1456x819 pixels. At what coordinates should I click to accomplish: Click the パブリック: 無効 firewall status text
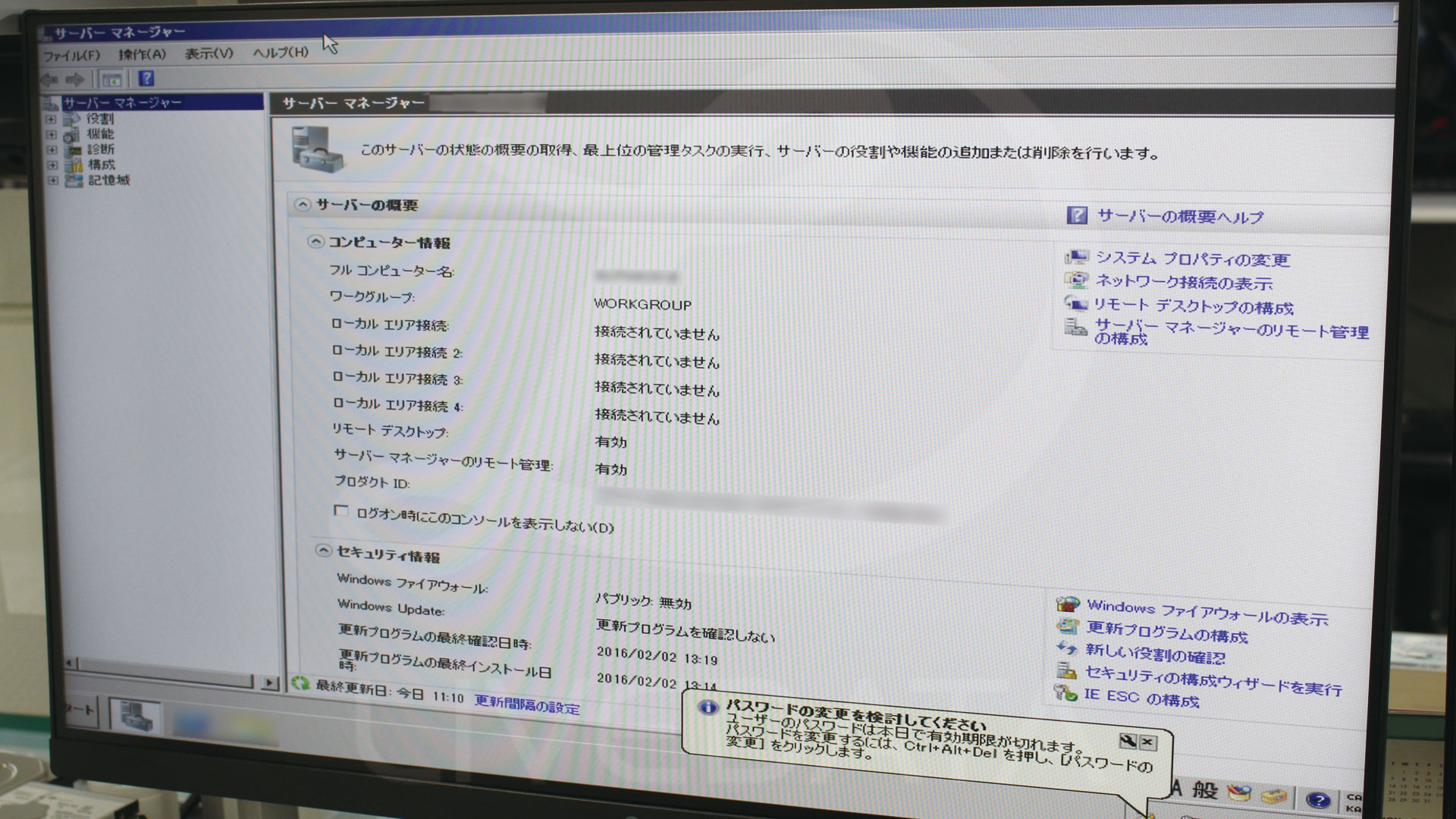click(643, 601)
